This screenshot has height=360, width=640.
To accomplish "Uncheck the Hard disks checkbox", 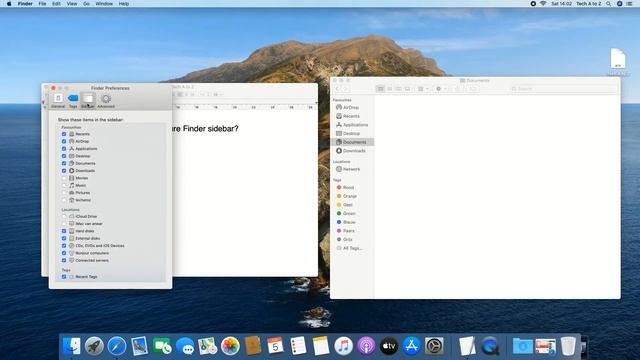I will pos(64,231).
